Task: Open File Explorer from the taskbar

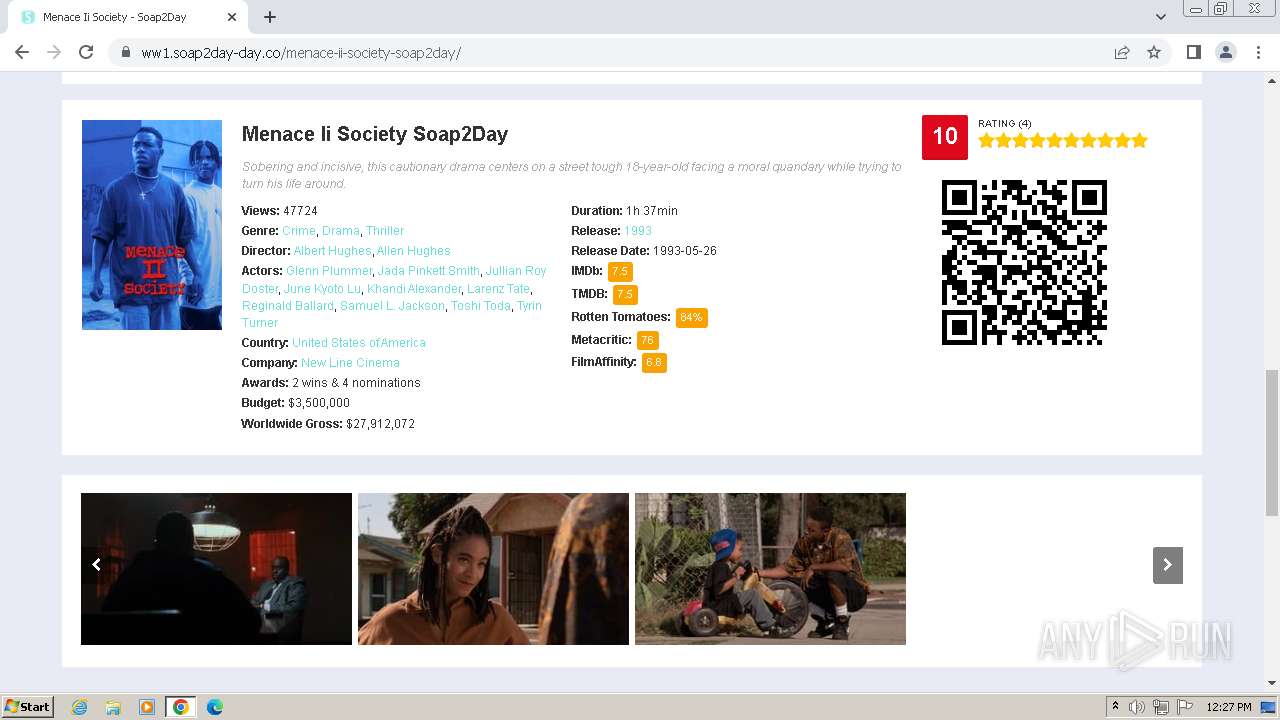Action: [x=113, y=707]
